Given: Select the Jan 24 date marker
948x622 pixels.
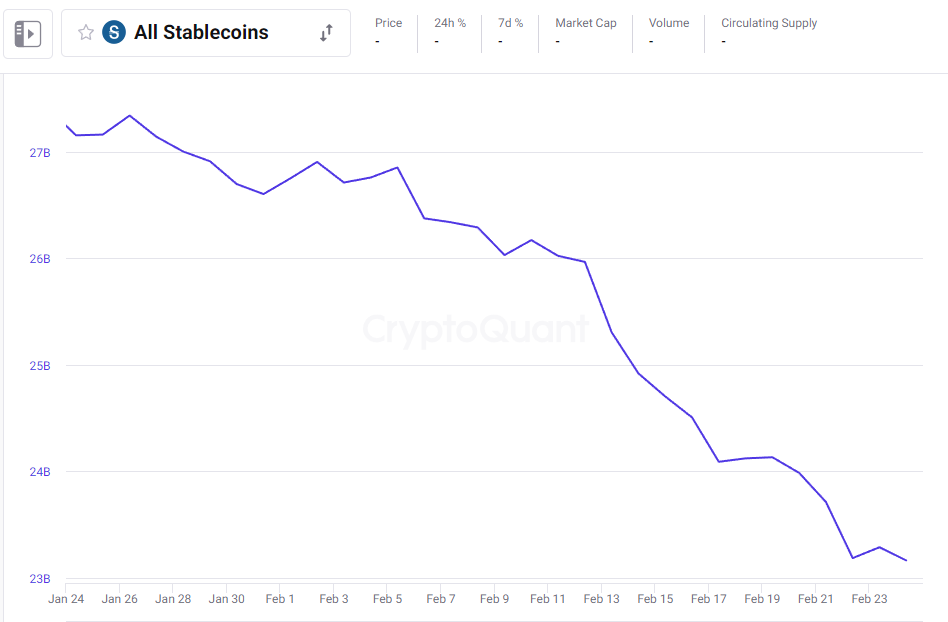Looking at the screenshot, I should point(66,599).
